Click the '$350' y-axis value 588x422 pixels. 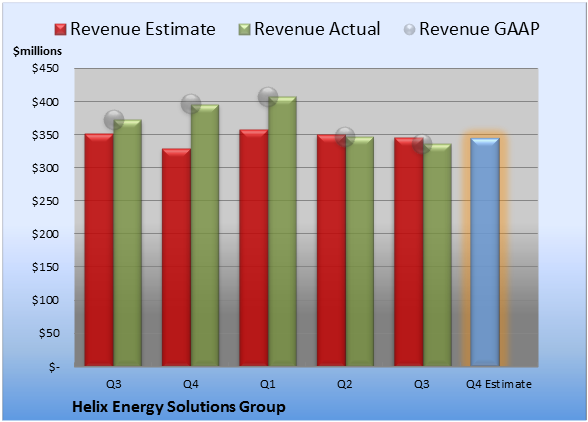tap(45, 135)
